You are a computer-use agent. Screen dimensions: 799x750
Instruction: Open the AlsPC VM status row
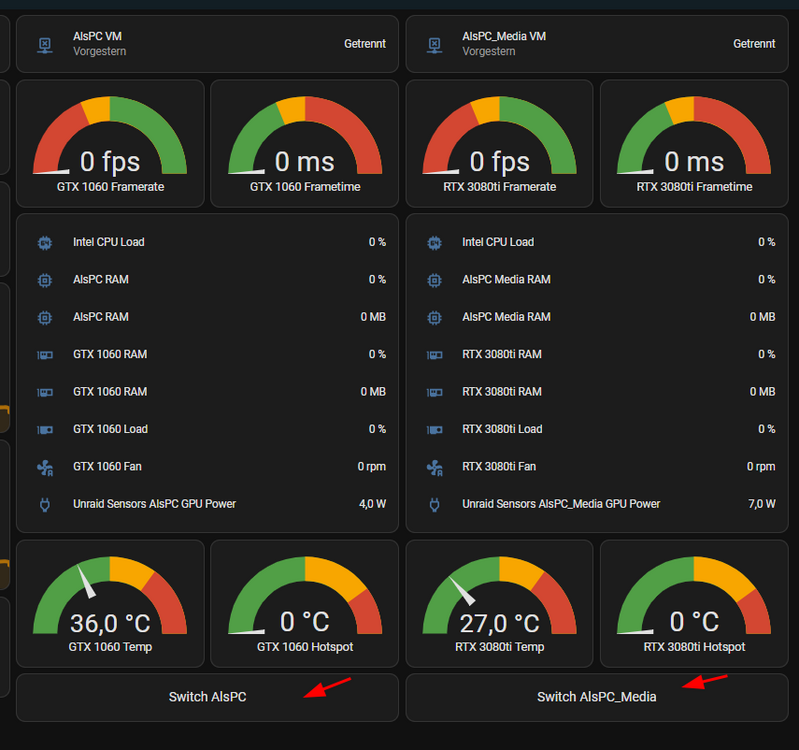207,44
